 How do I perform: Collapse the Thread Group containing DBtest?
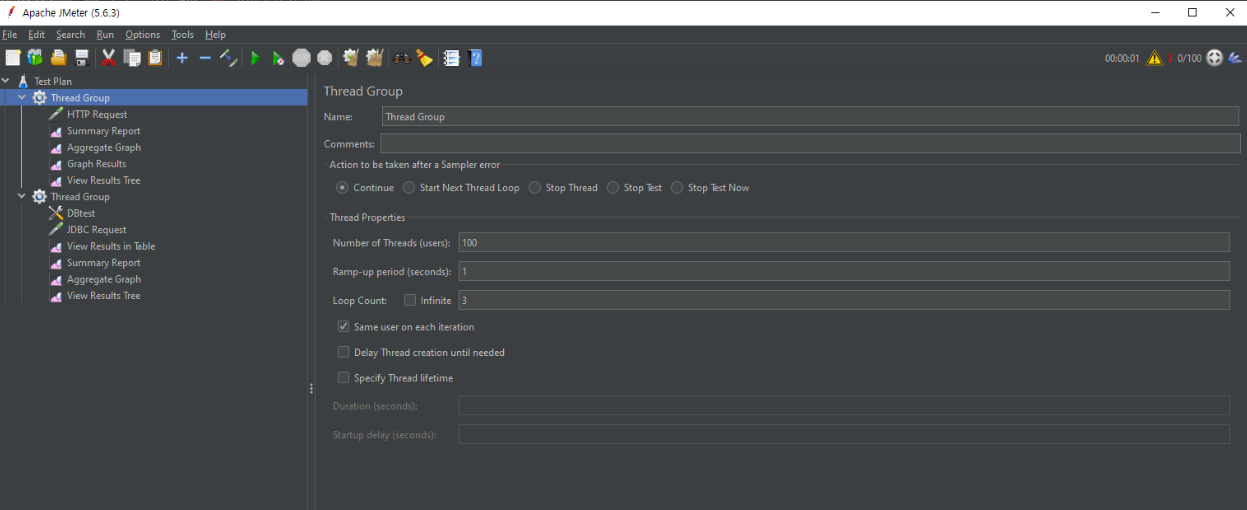22,197
